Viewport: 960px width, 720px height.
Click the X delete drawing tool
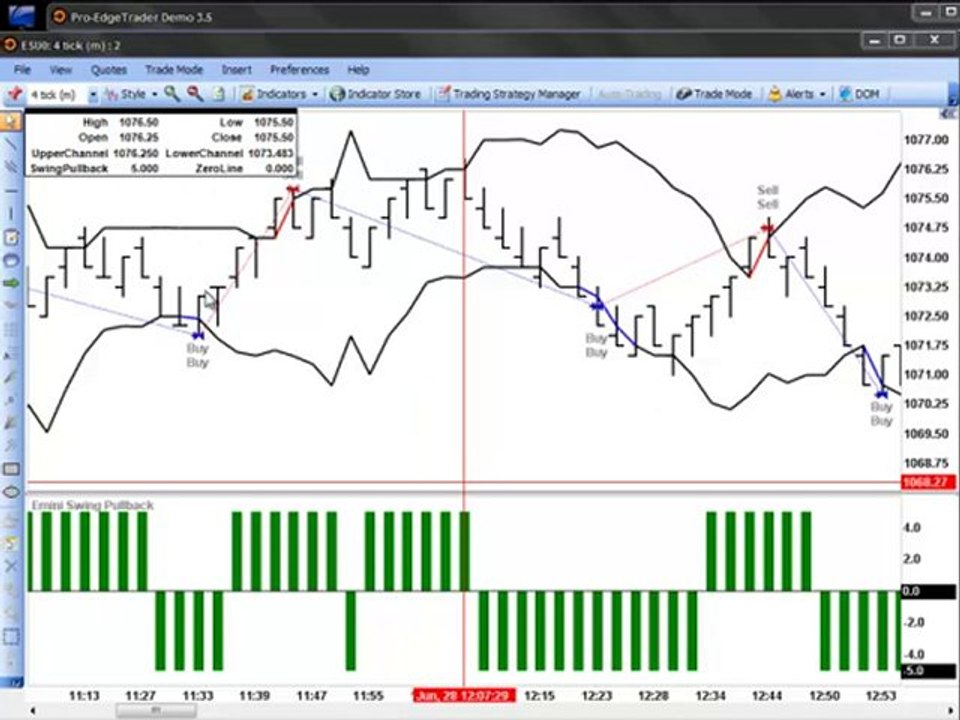[11, 566]
